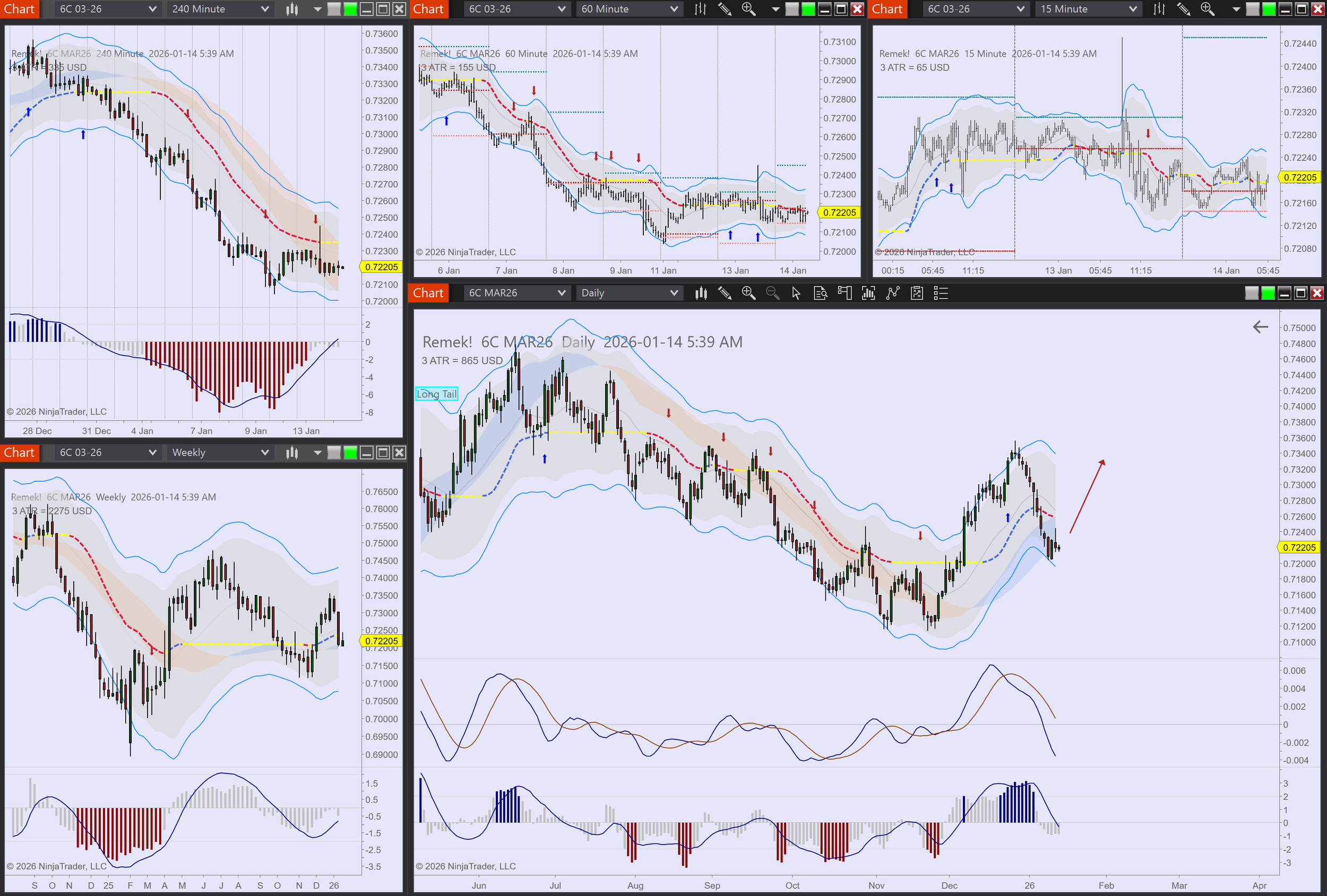
Task: Click back arrow at Daily chart top right
Action: click(x=1260, y=326)
